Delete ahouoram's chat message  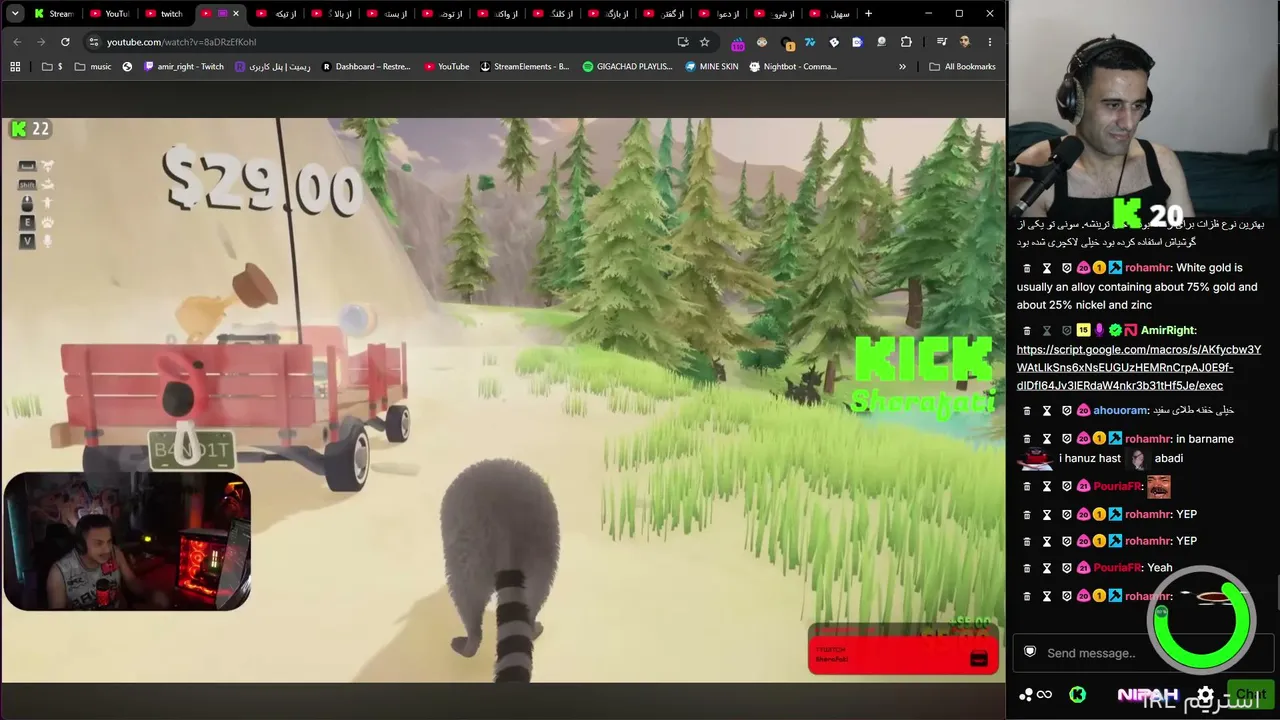coord(1027,411)
